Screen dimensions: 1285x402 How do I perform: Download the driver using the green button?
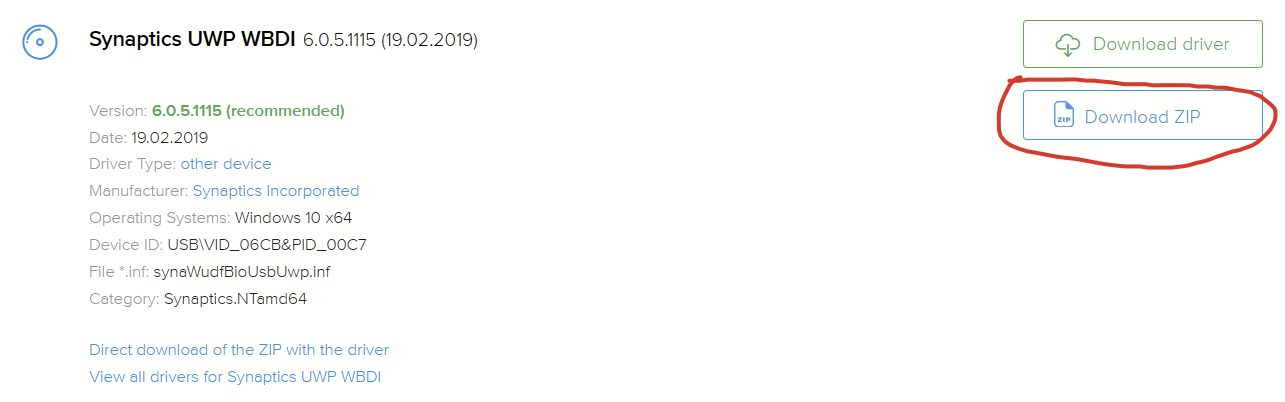point(1142,44)
